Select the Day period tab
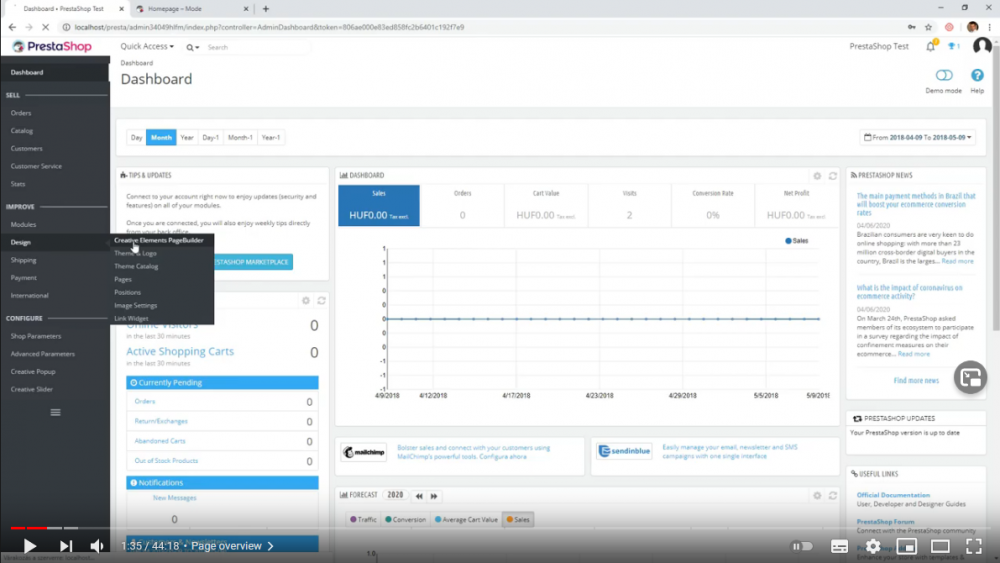The image size is (1000, 563). coord(136,137)
